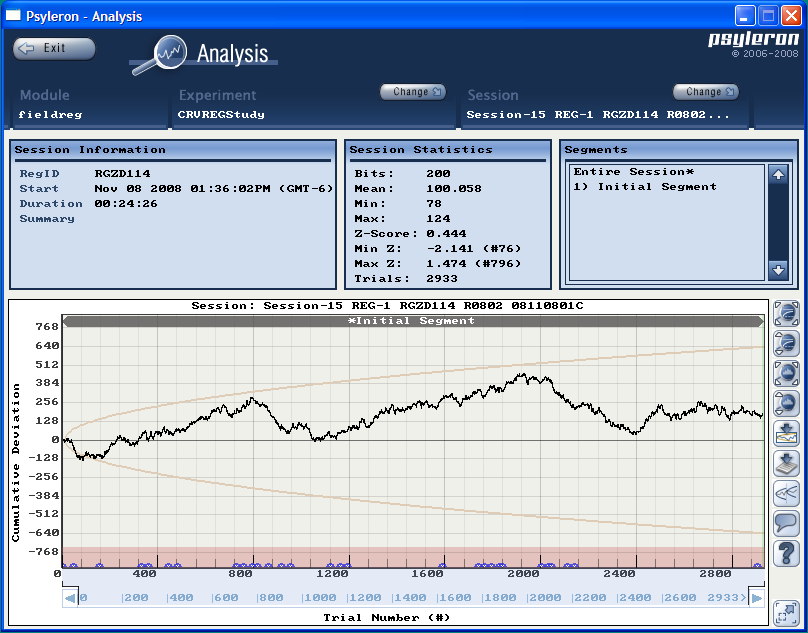
Task: Click the top horizontal zoom icon
Action: click(x=787, y=314)
